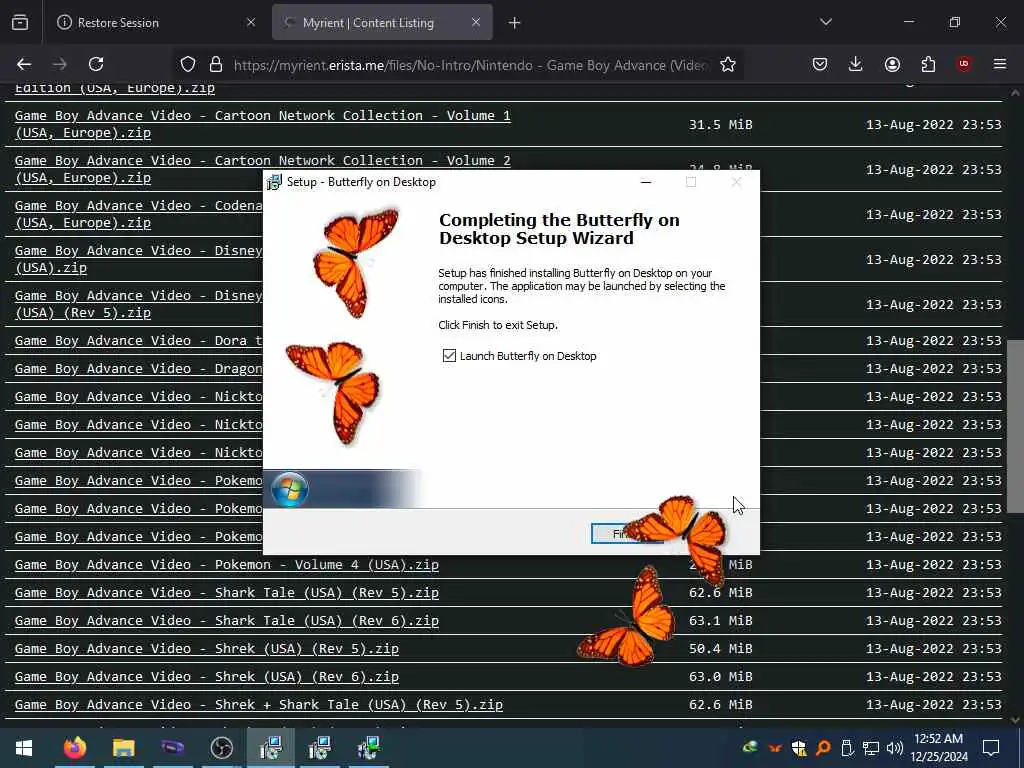
Task: Click the Firefox taskbar icon
Action: click(74, 748)
